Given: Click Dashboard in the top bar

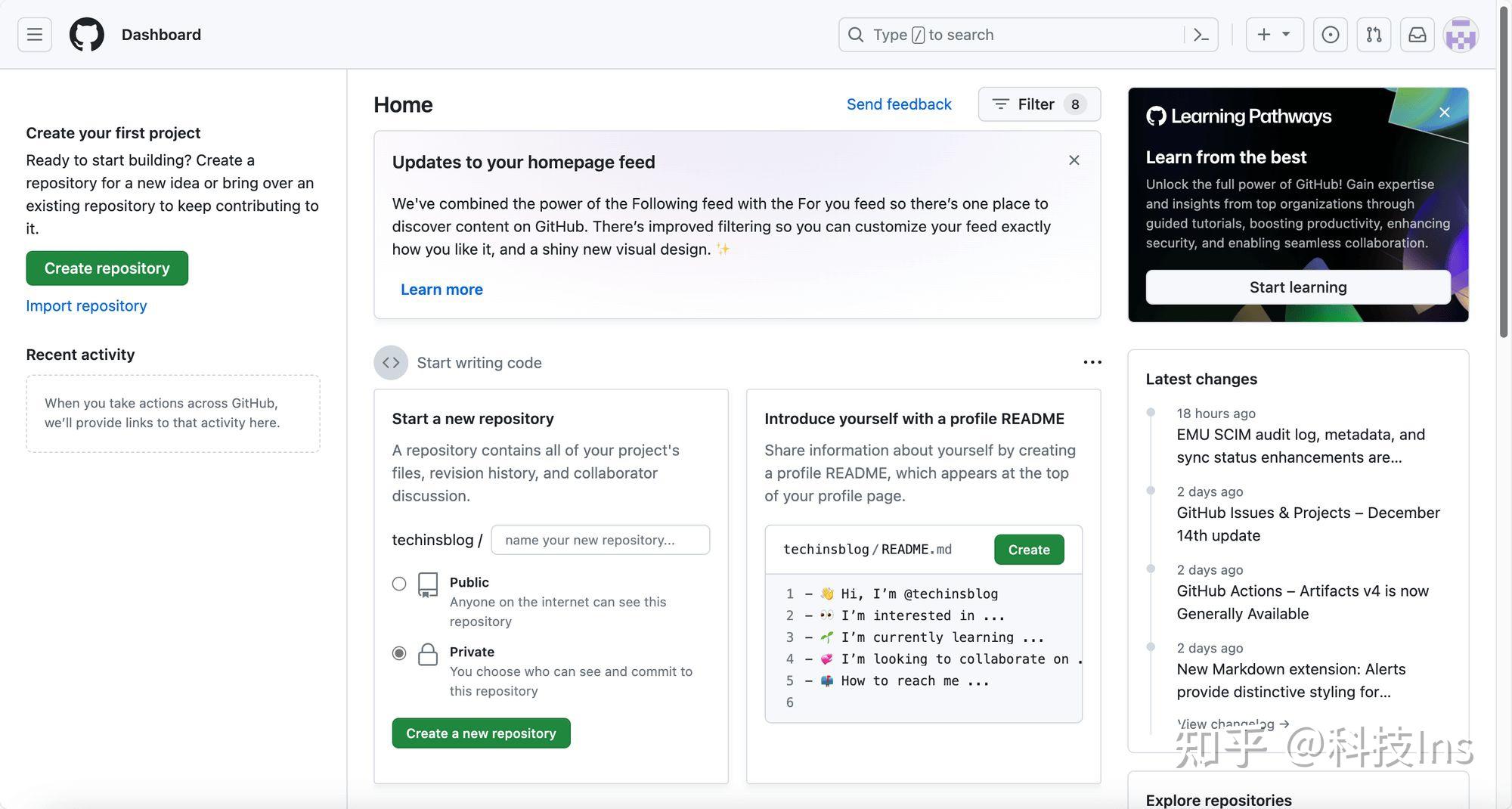Looking at the screenshot, I should (x=161, y=34).
